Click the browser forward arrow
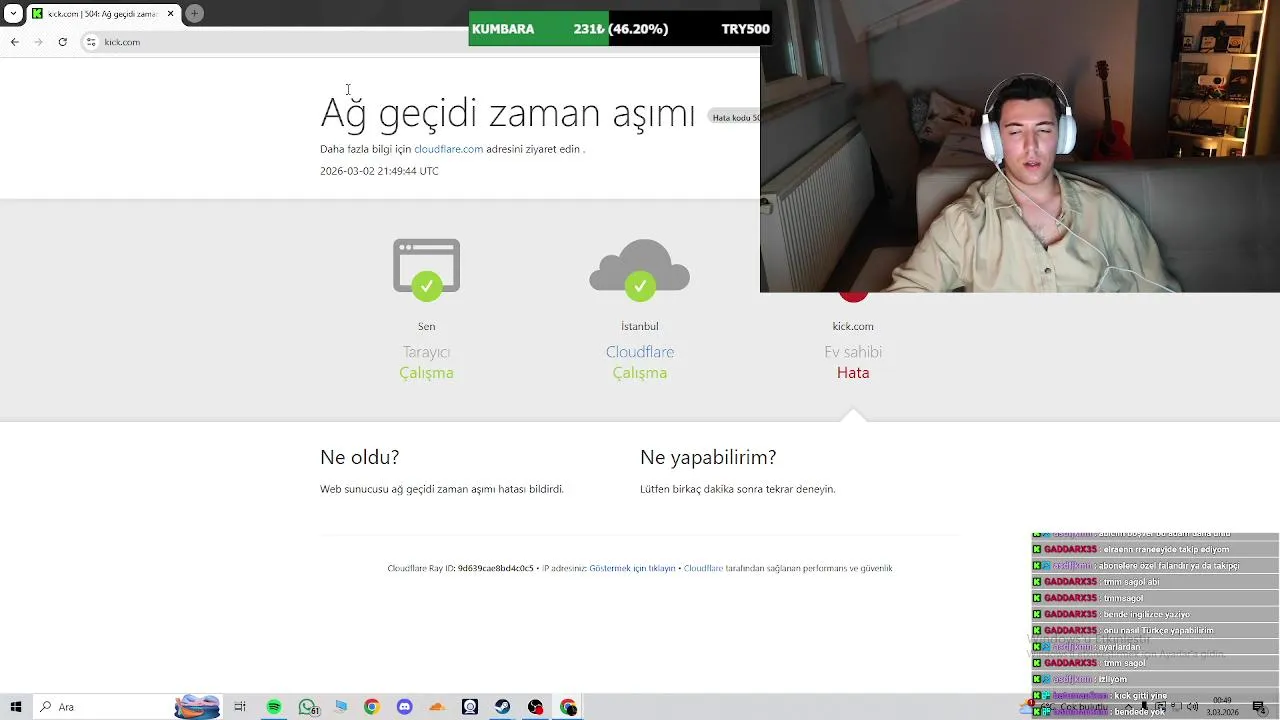The image size is (1280, 720). point(38,42)
